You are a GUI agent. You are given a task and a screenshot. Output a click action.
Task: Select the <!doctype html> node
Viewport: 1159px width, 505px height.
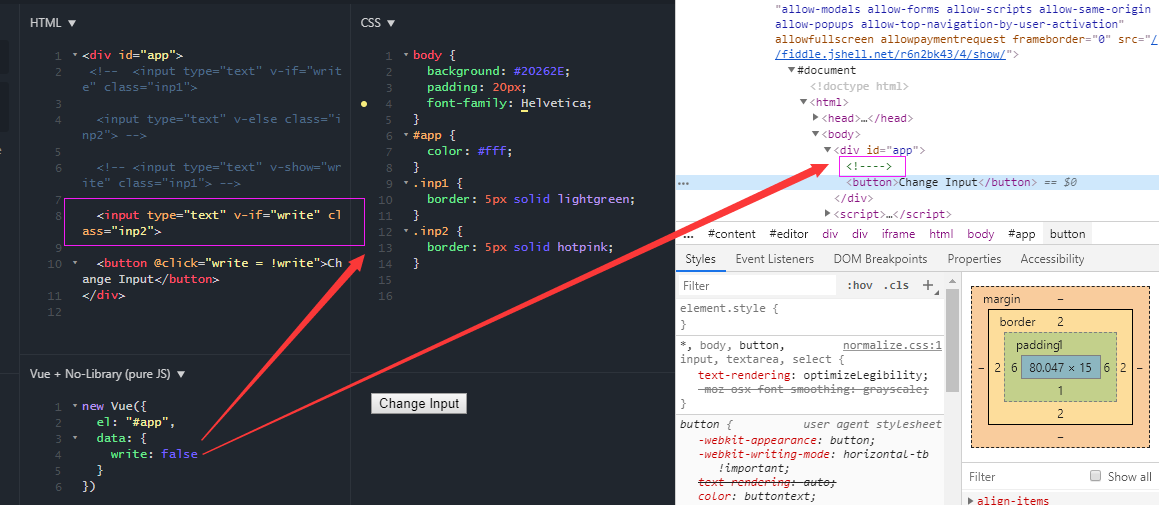(x=859, y=86)
